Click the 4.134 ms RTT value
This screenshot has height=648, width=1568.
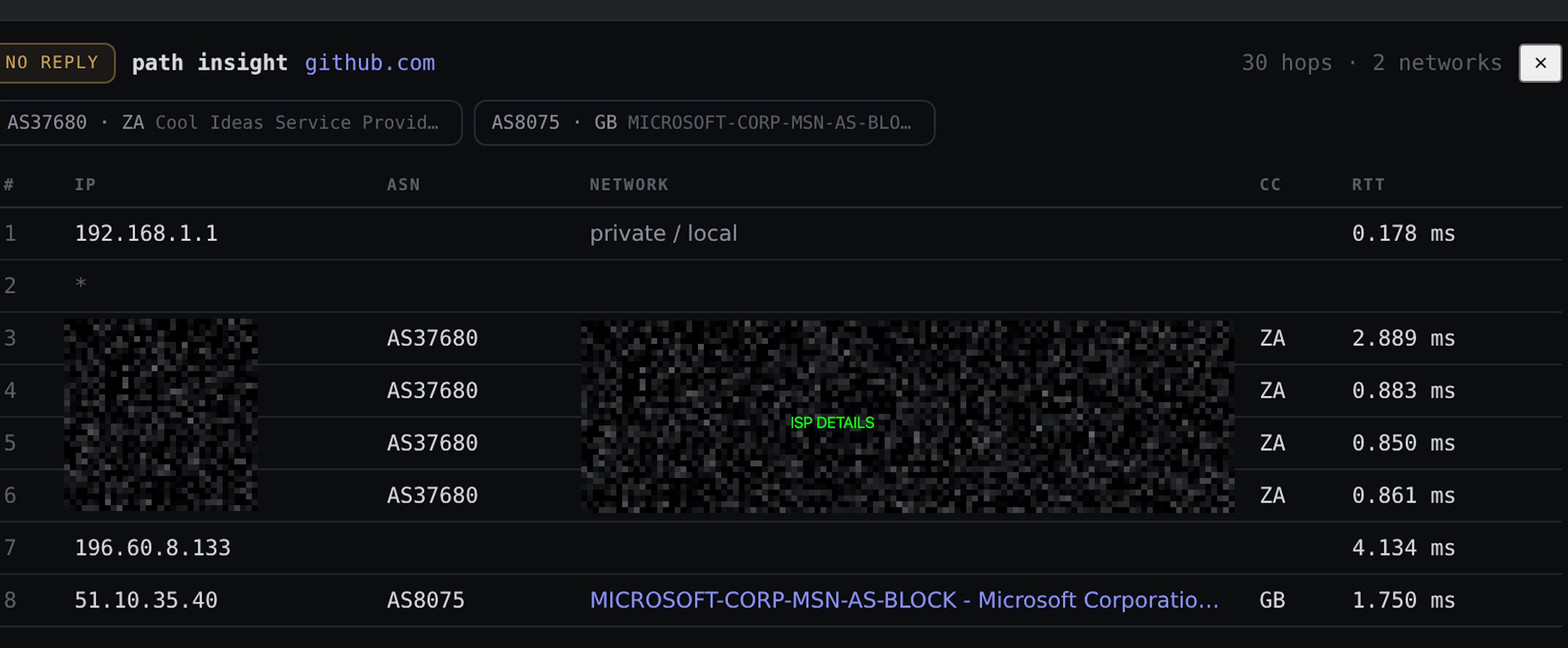pyautogui.click(x=1403, y=547)
